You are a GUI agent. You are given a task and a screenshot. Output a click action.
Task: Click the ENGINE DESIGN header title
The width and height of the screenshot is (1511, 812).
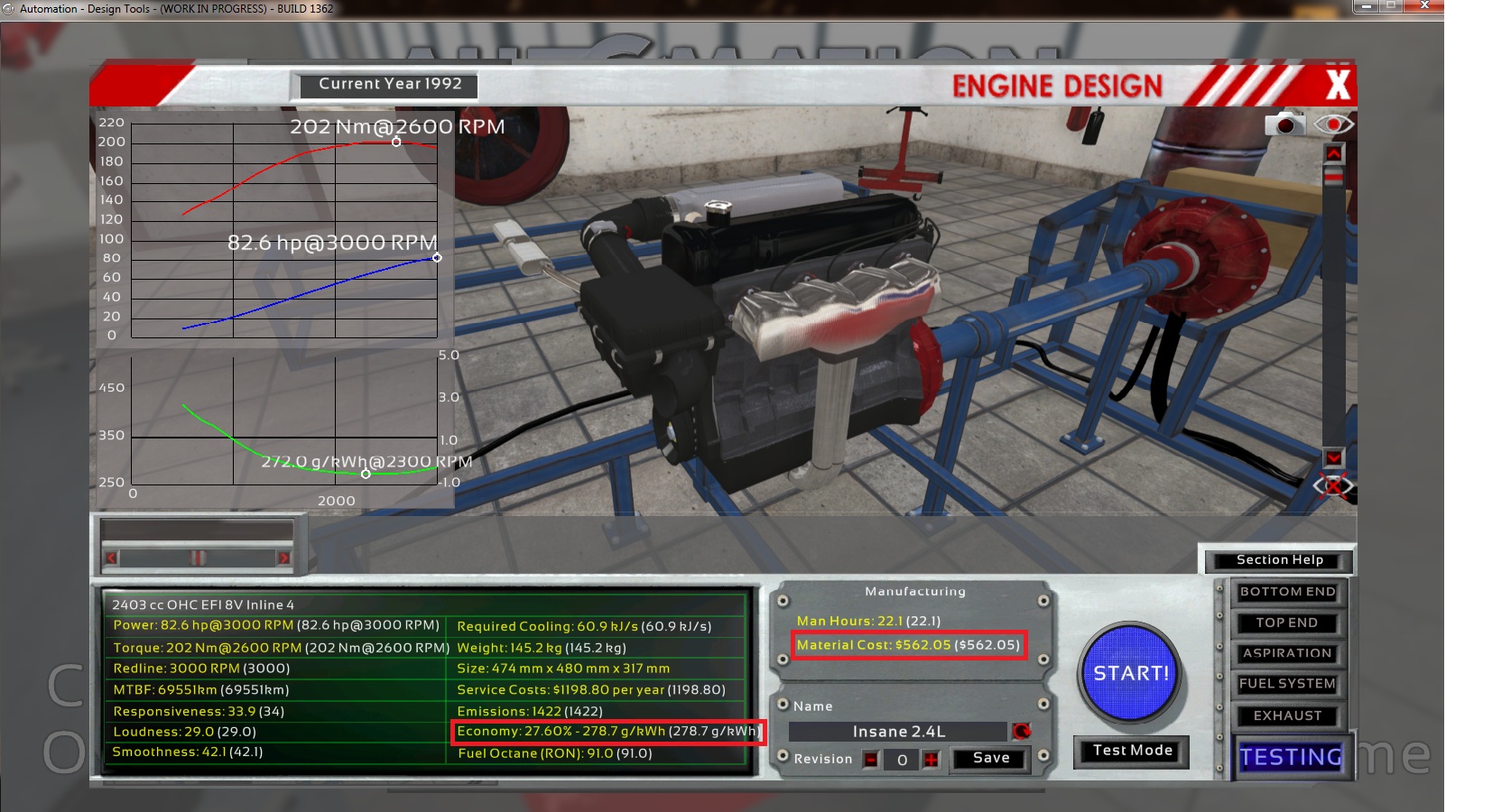click(x=1057, y=87)
